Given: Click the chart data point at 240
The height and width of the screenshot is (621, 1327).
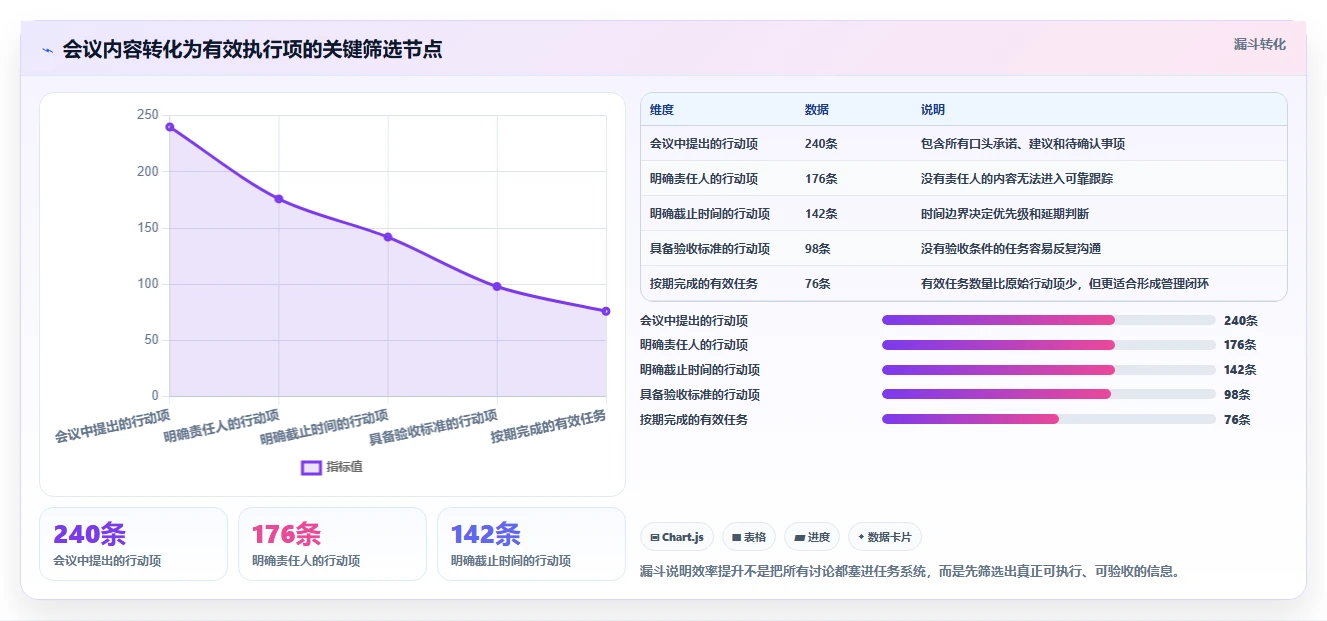Looking at the screenshot, I should click(170, 127).
